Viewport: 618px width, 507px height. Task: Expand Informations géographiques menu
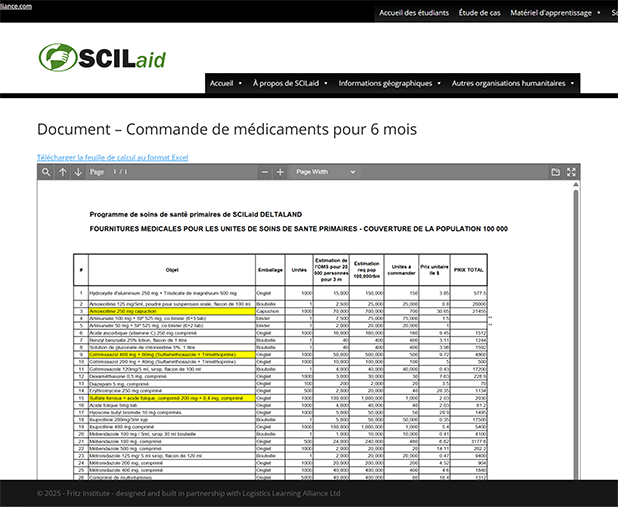[389, 83]
